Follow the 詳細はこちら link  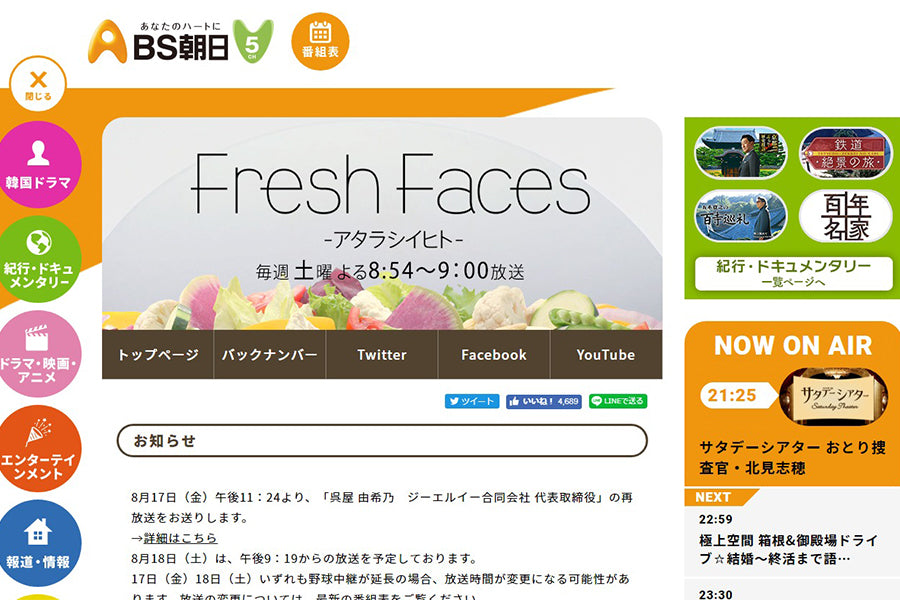180,538
